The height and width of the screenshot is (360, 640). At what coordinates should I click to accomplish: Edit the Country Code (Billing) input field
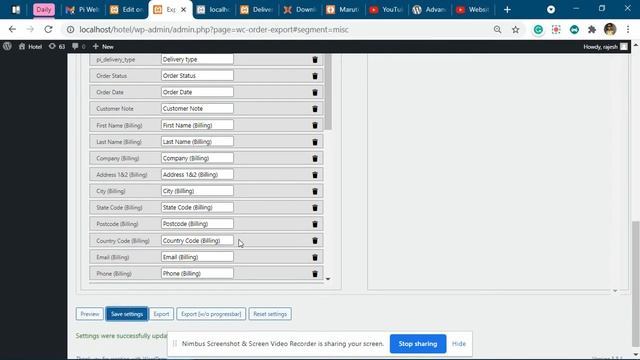pyautogui.click(x=197, y=240)
